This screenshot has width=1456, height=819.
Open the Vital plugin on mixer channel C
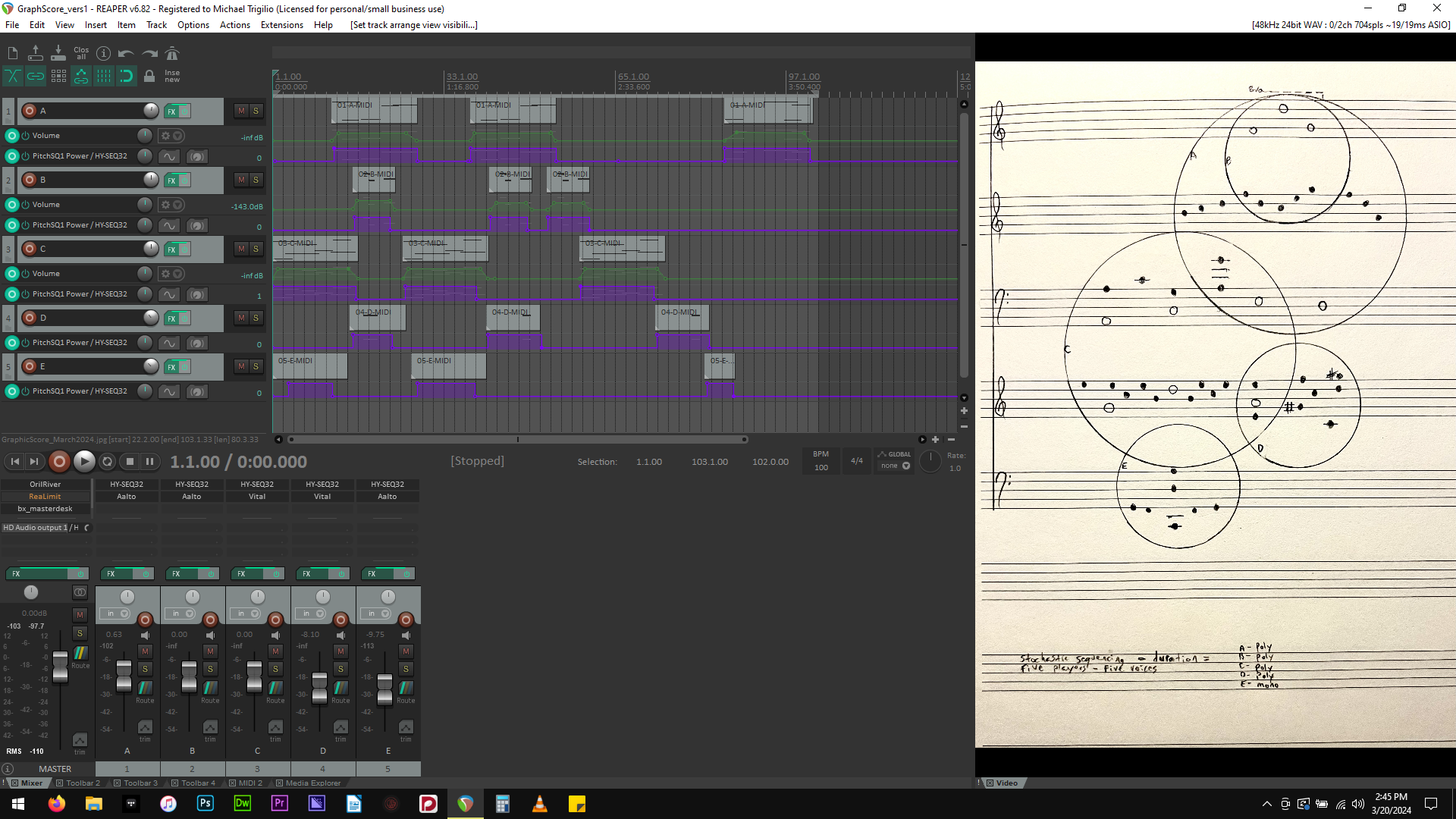[257, 497]
